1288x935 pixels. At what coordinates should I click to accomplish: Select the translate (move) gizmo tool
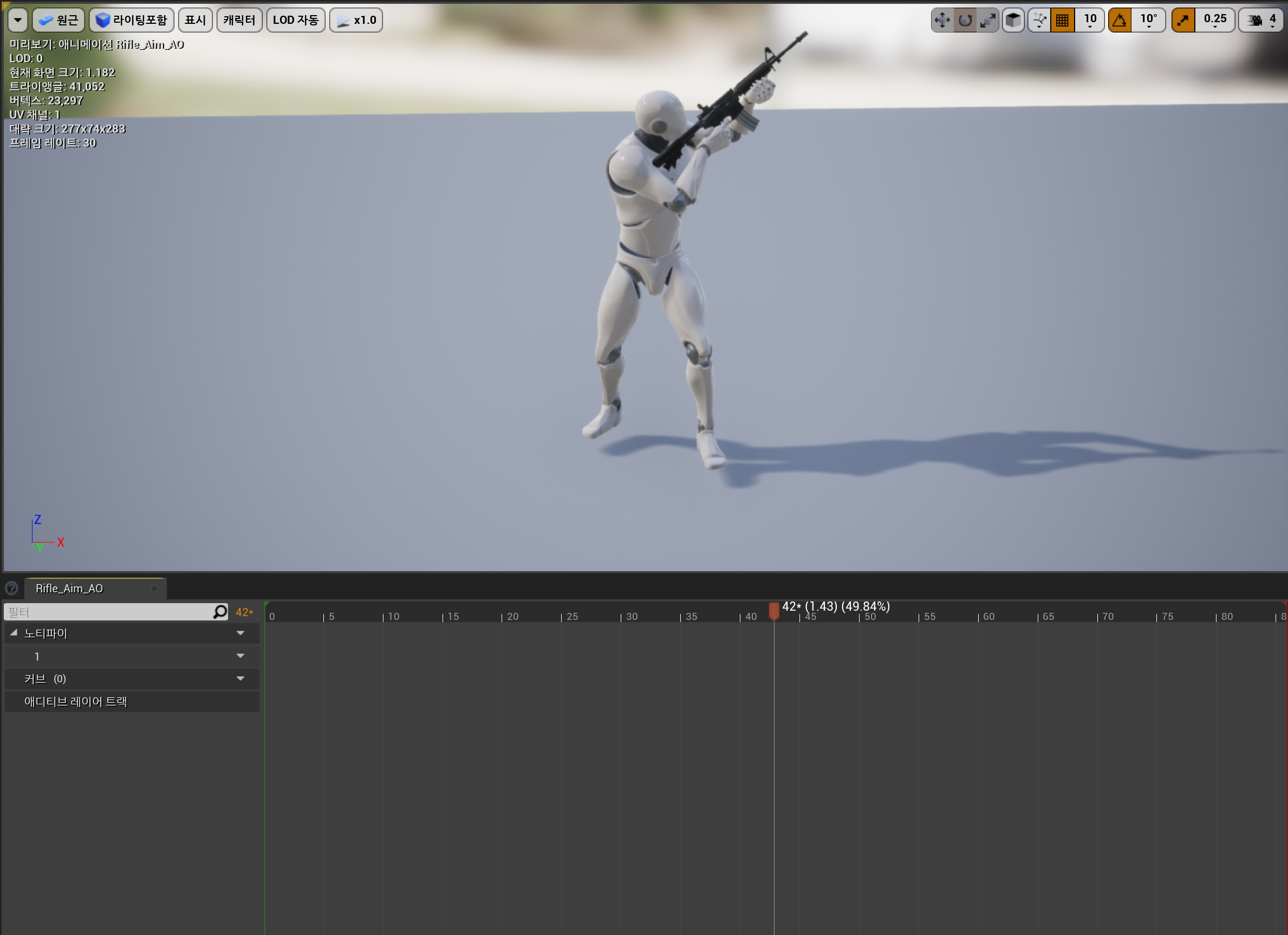pos(942,21)
